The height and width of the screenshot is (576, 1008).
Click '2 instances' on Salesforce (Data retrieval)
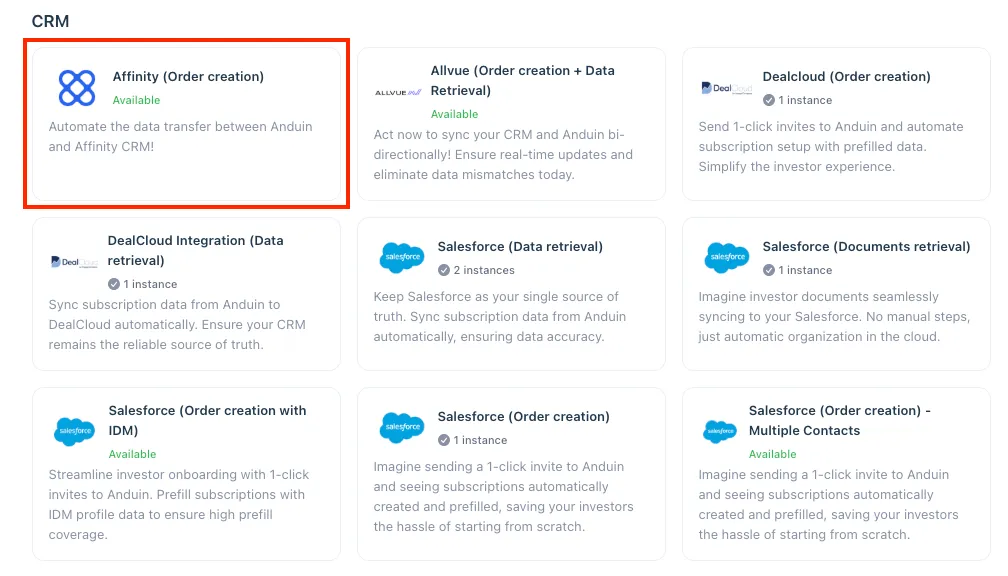(484, 270)
